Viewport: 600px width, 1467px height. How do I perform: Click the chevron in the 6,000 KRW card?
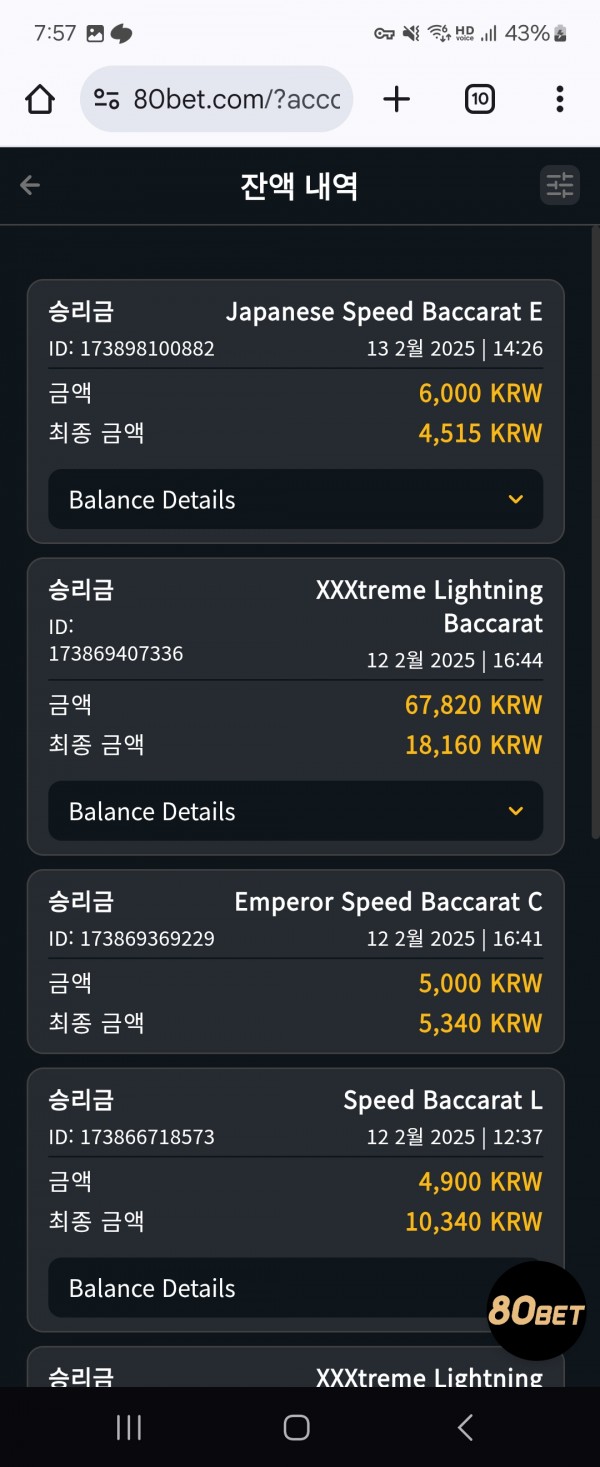pos(516,500)
